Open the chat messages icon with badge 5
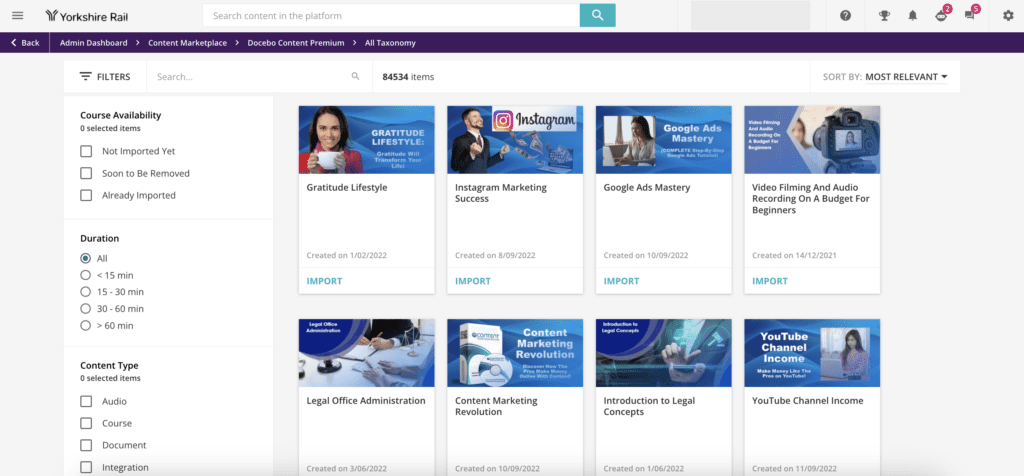1024x476 pixels. point(970,15)
